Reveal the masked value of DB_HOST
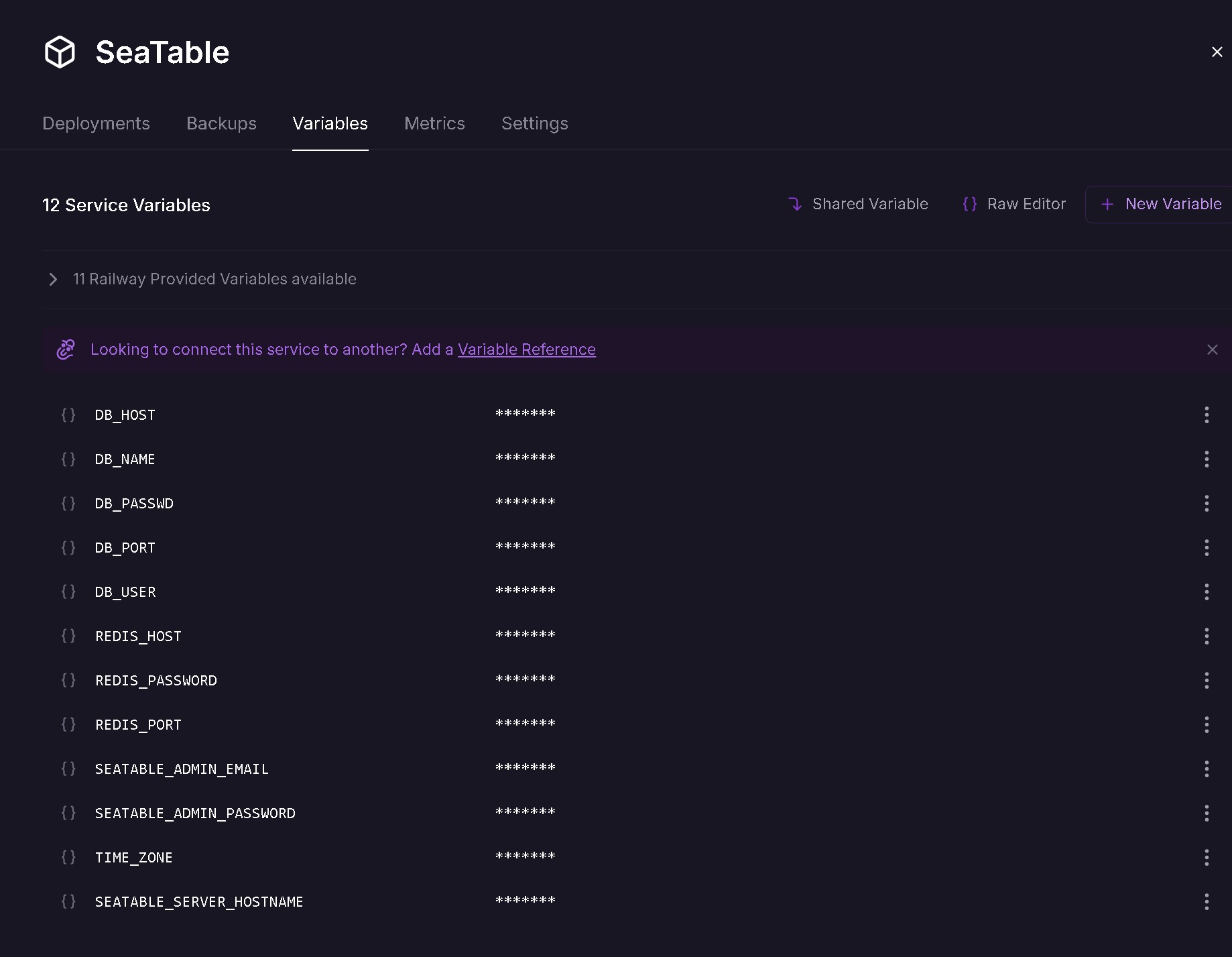1232x957 pixels. (526, 413)
